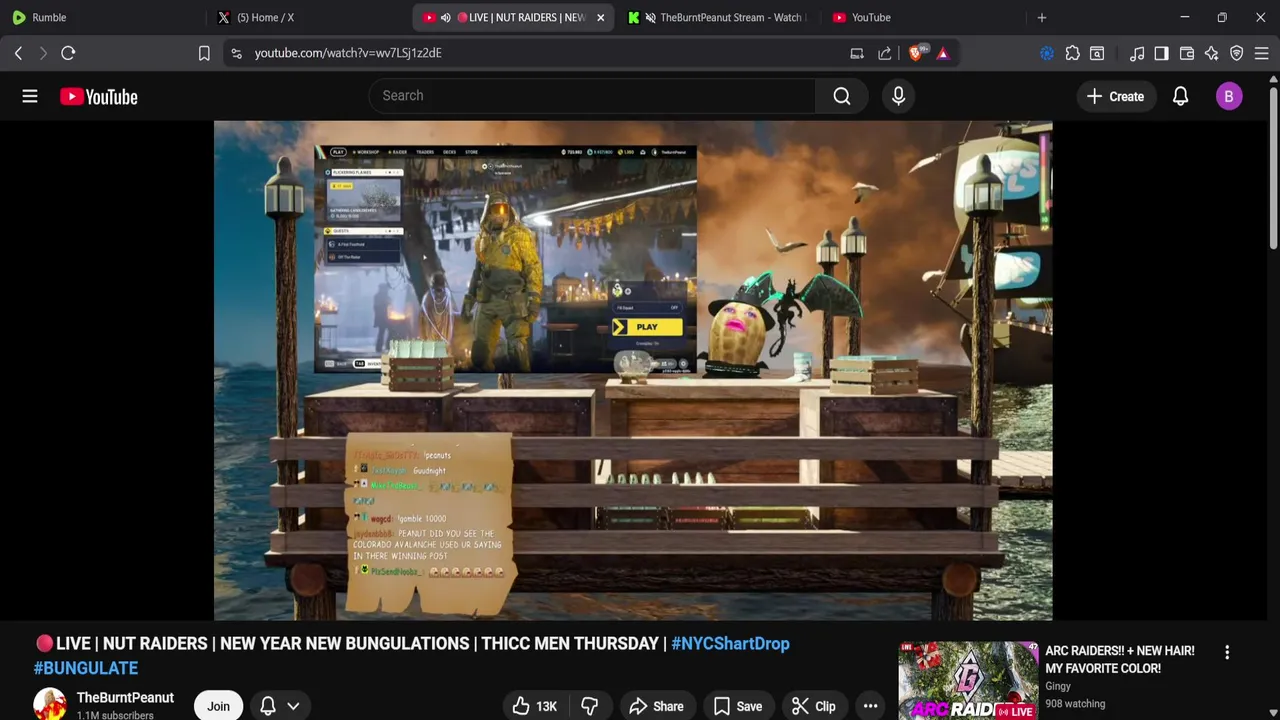The image size is (1280, 720).
Task: Open the Gingy channel name
Action: pos(1058,686)
